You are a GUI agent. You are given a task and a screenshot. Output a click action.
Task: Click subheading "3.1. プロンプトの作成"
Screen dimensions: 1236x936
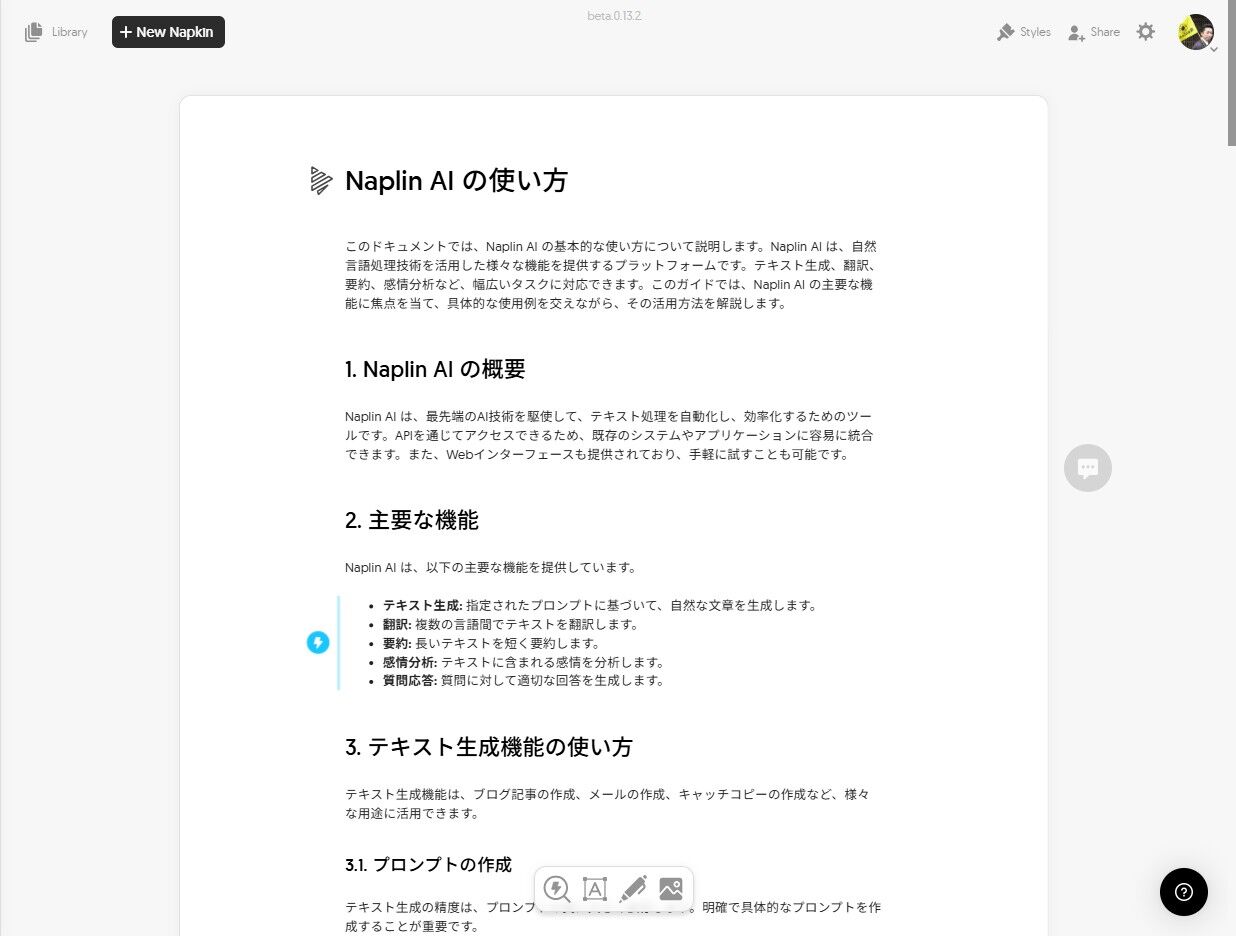428,865
